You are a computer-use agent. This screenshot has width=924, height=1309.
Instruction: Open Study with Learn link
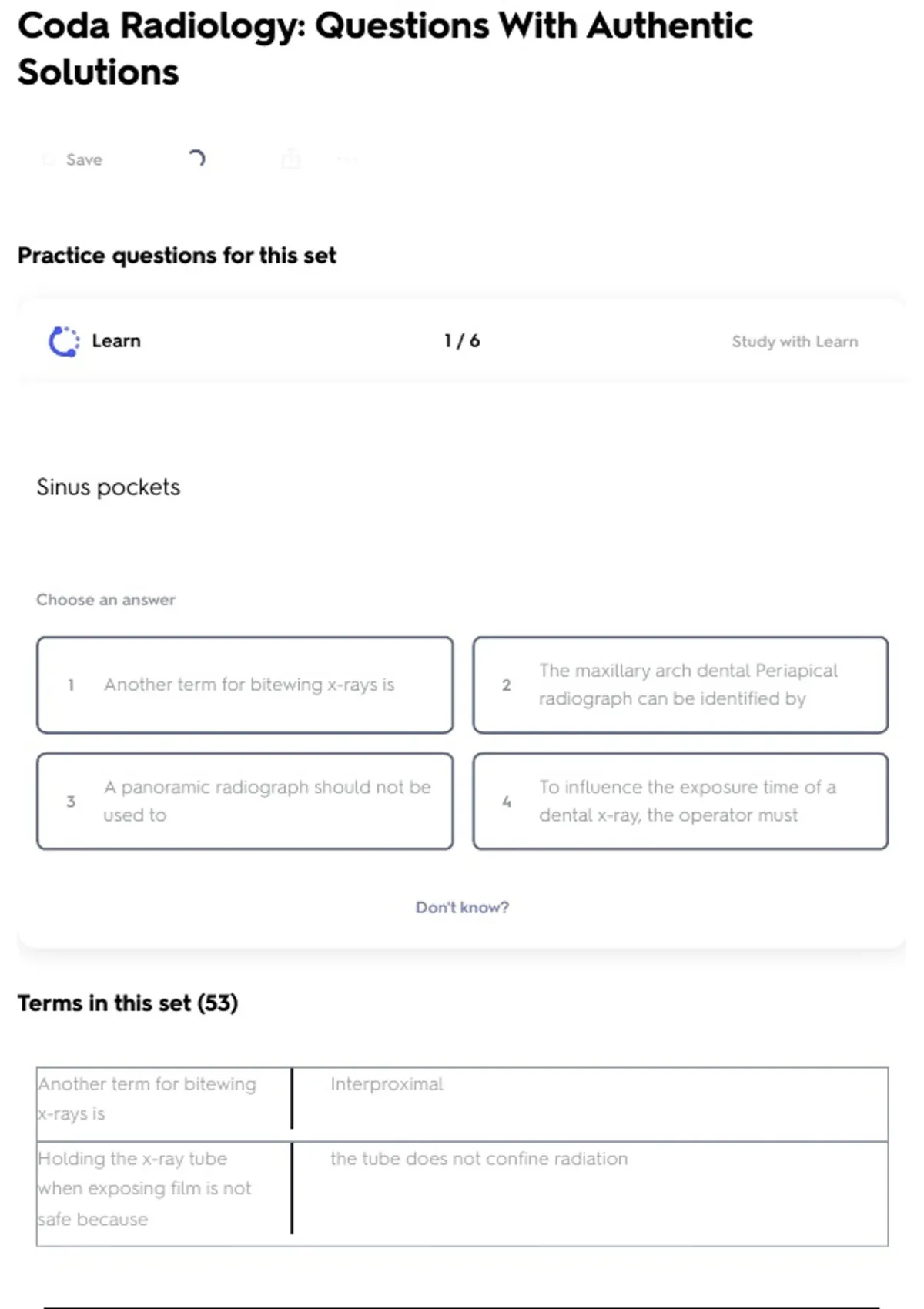click(x=794, y=342)
